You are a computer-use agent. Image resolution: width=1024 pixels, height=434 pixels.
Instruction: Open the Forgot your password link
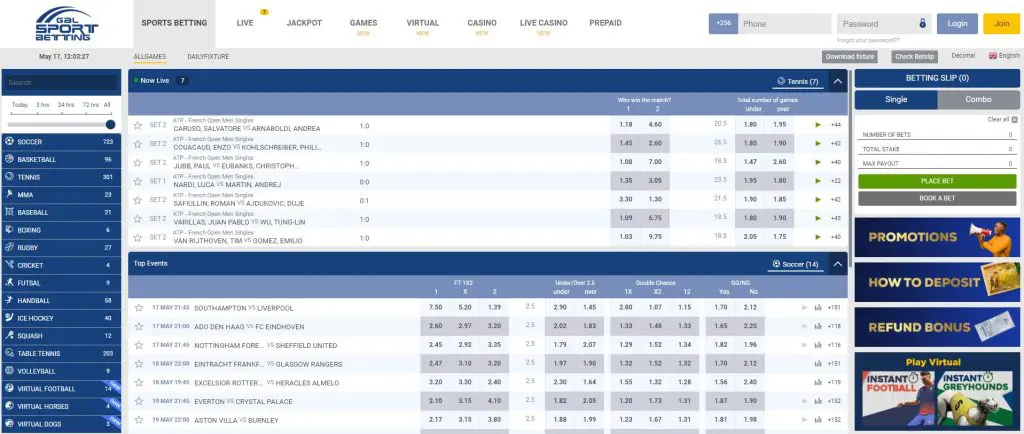[x=868, y=40]
